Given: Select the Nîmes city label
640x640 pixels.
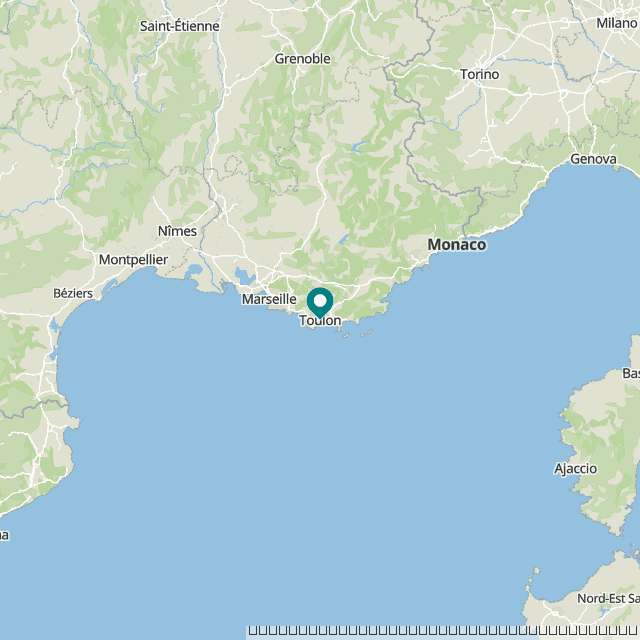Looking at the screenshot, I should click(177, 231).
